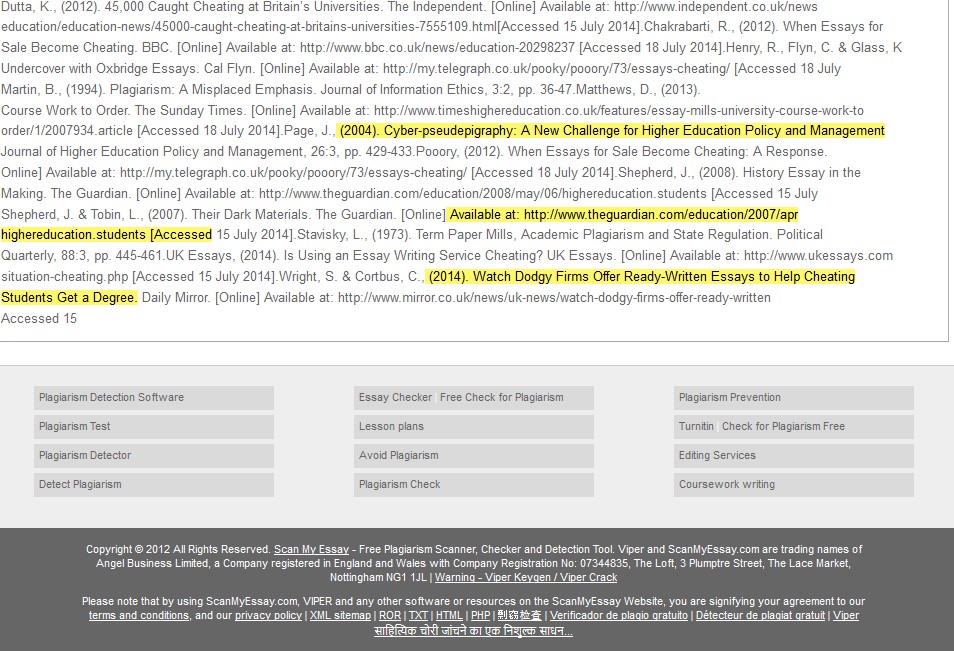Click the Détecteur de plagiat gratuit link
Image resolution: width=954 pixels, height=651 pixels.
click(x=760, y=615)
